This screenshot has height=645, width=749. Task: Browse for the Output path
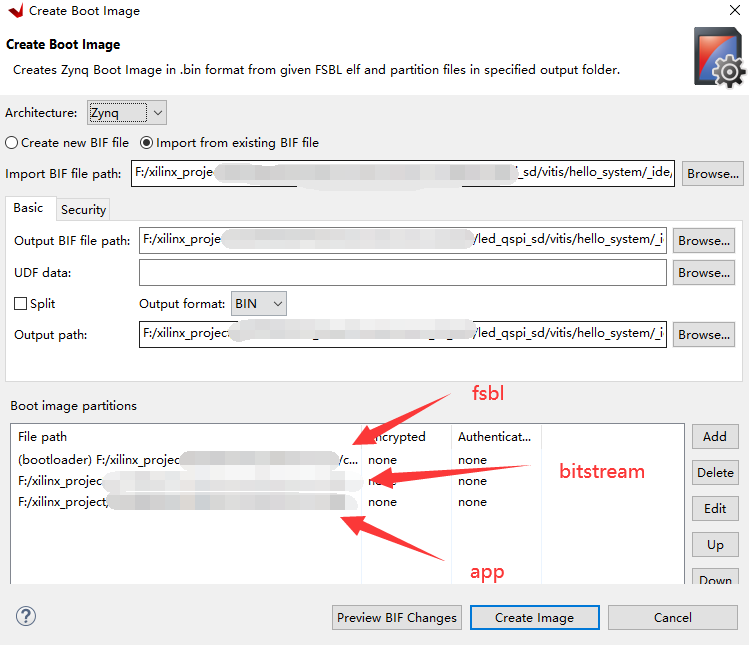(x=704, y=335)
